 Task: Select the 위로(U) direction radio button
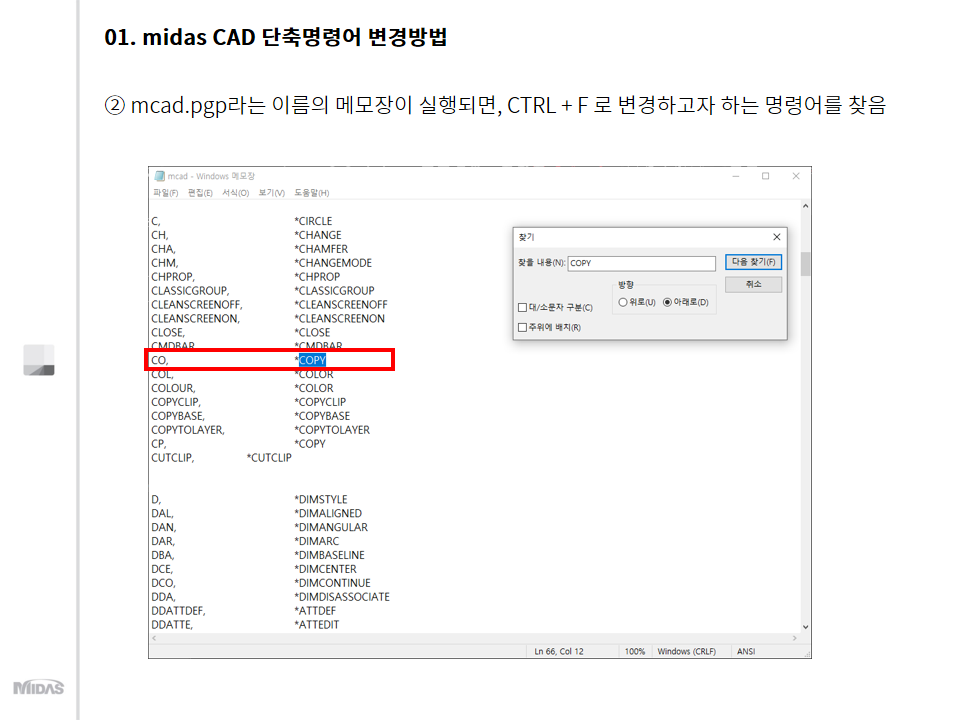click(x=623, y=302)
